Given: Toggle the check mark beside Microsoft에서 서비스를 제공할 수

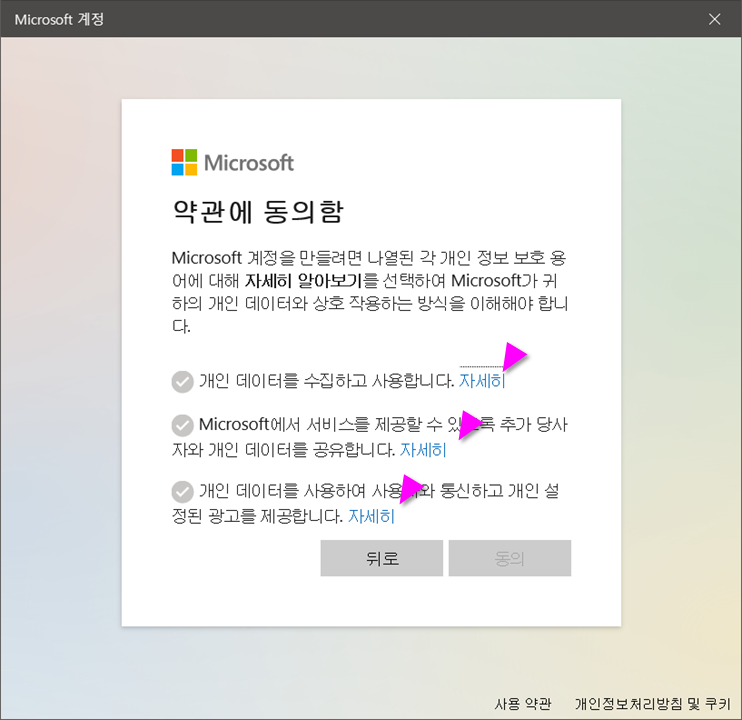Looking at the screenshot, I should coord(182,425).
